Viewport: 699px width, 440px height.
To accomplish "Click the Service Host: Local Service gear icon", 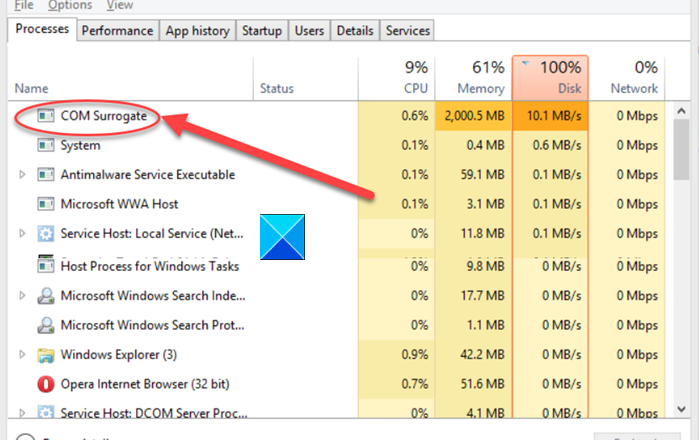I will click(x=45, y=234).
